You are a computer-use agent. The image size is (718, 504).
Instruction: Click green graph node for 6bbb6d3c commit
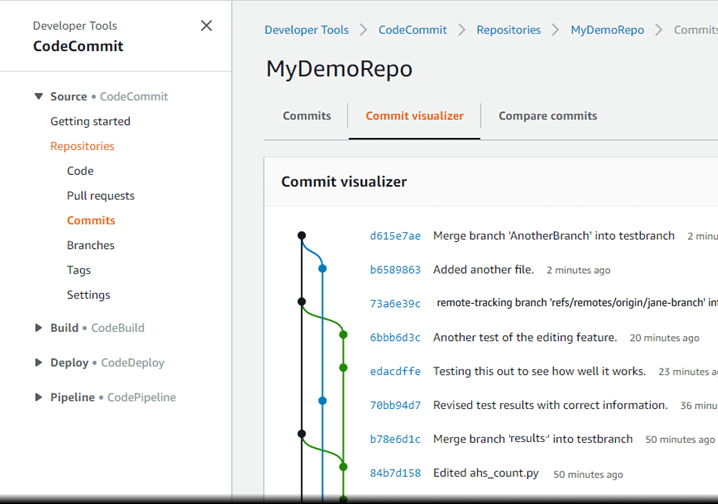click(x=343, y=335)
